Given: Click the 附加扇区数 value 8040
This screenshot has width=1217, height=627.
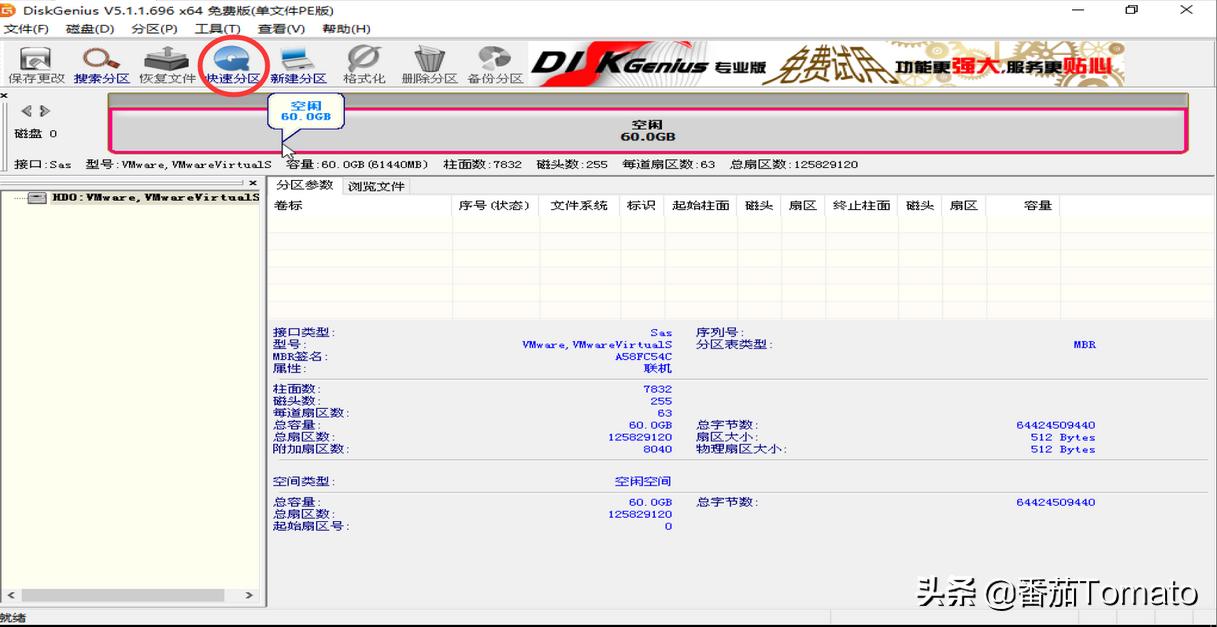Looking at the screenshot, I should [657, 449].
